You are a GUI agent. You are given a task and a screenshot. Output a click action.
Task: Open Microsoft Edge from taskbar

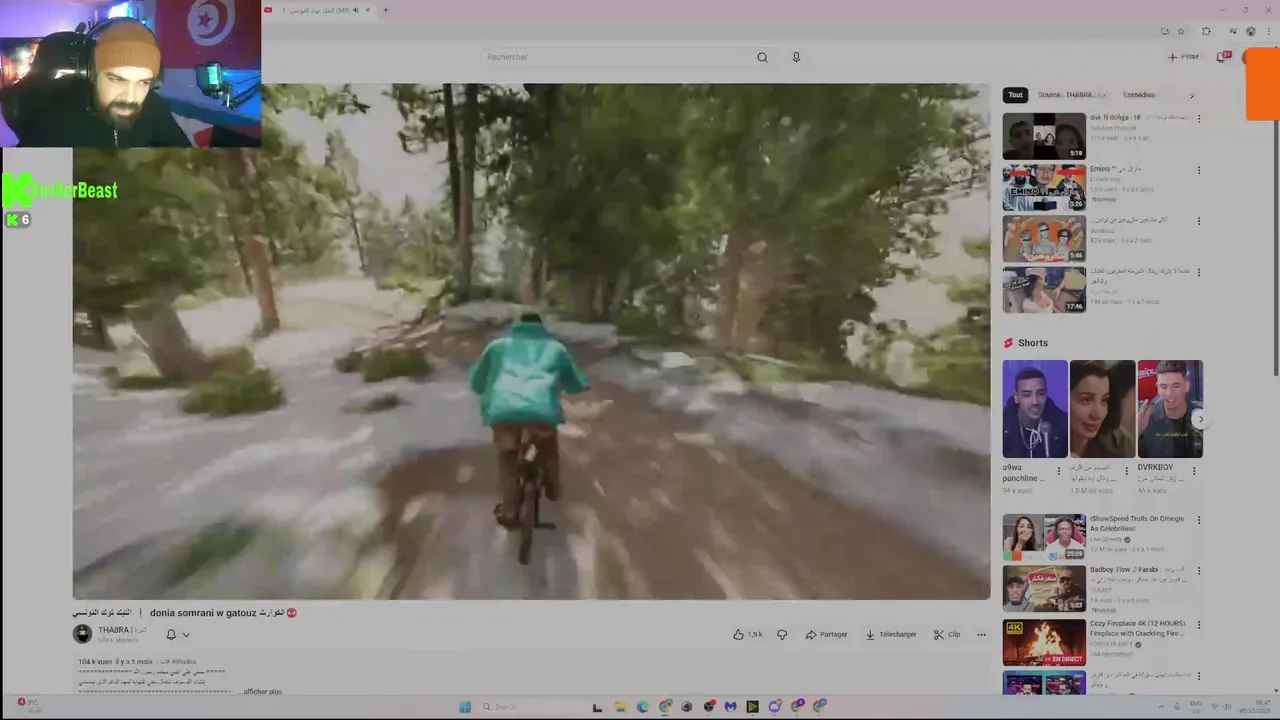click(642, 707)
